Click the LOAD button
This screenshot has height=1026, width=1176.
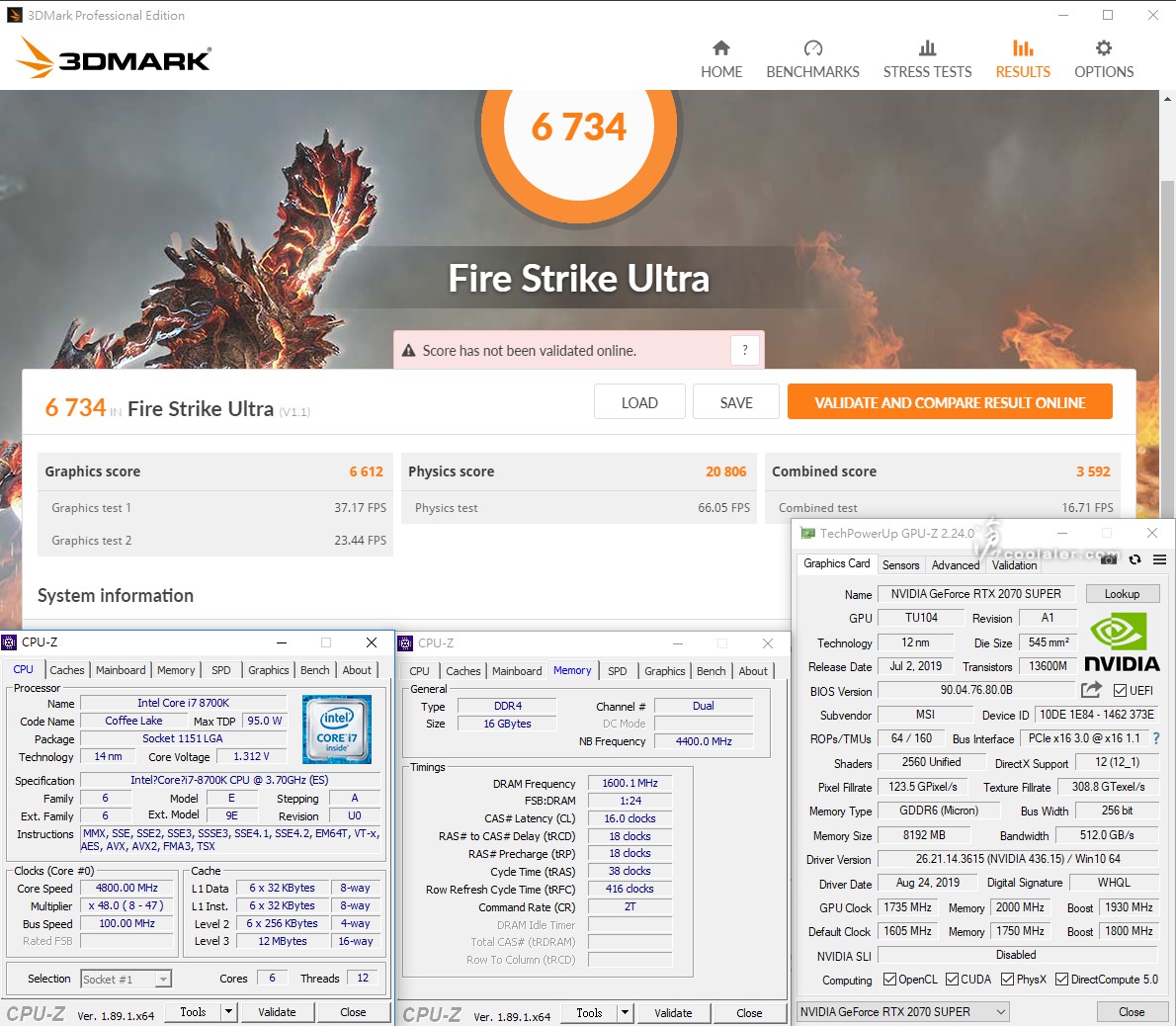point(639,402)
